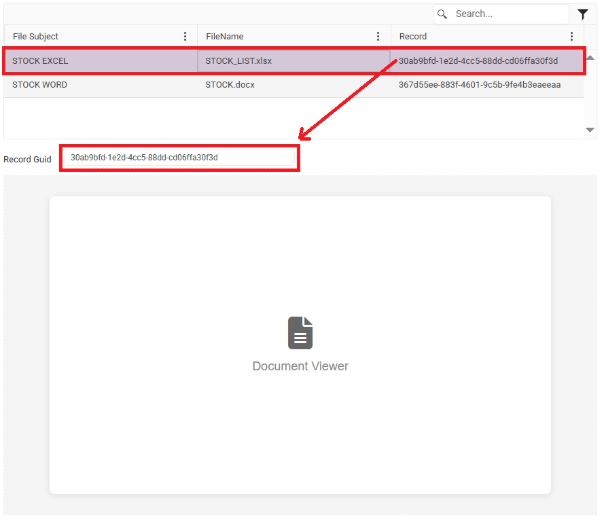
Task: Click the Record Guid label
Action: pyautogui.click(x=28, y=160)
